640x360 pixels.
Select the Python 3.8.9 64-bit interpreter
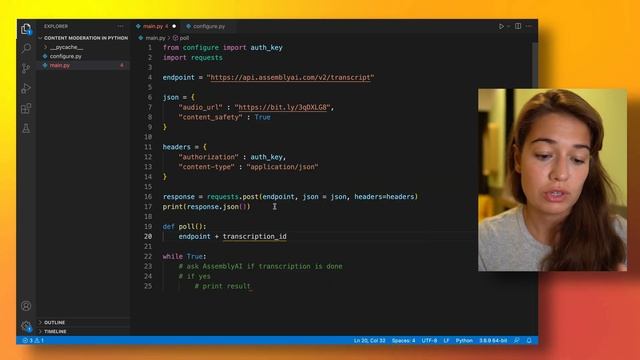493,340
